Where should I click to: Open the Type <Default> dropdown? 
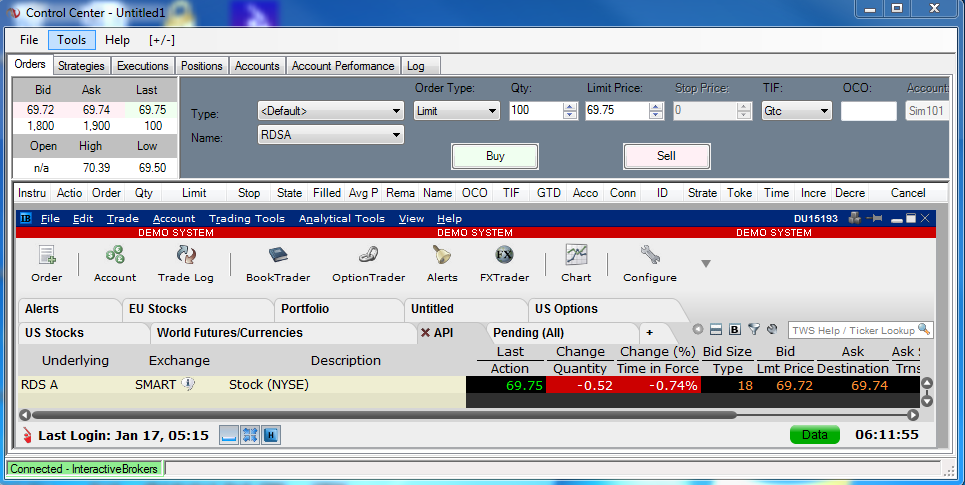[396, 111]
